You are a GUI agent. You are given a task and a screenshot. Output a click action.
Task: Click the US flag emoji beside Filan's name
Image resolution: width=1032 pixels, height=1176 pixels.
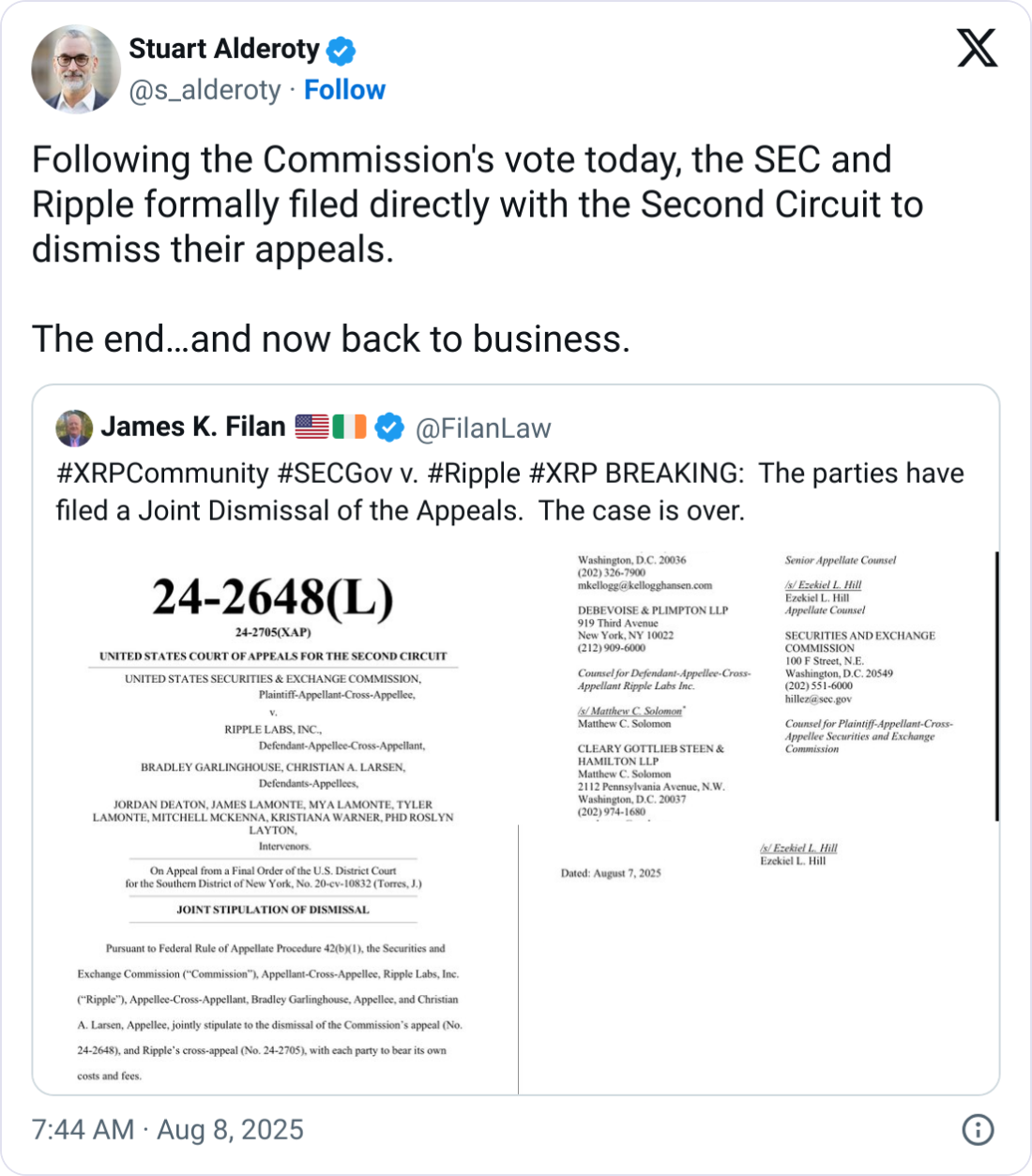[310, 427]
